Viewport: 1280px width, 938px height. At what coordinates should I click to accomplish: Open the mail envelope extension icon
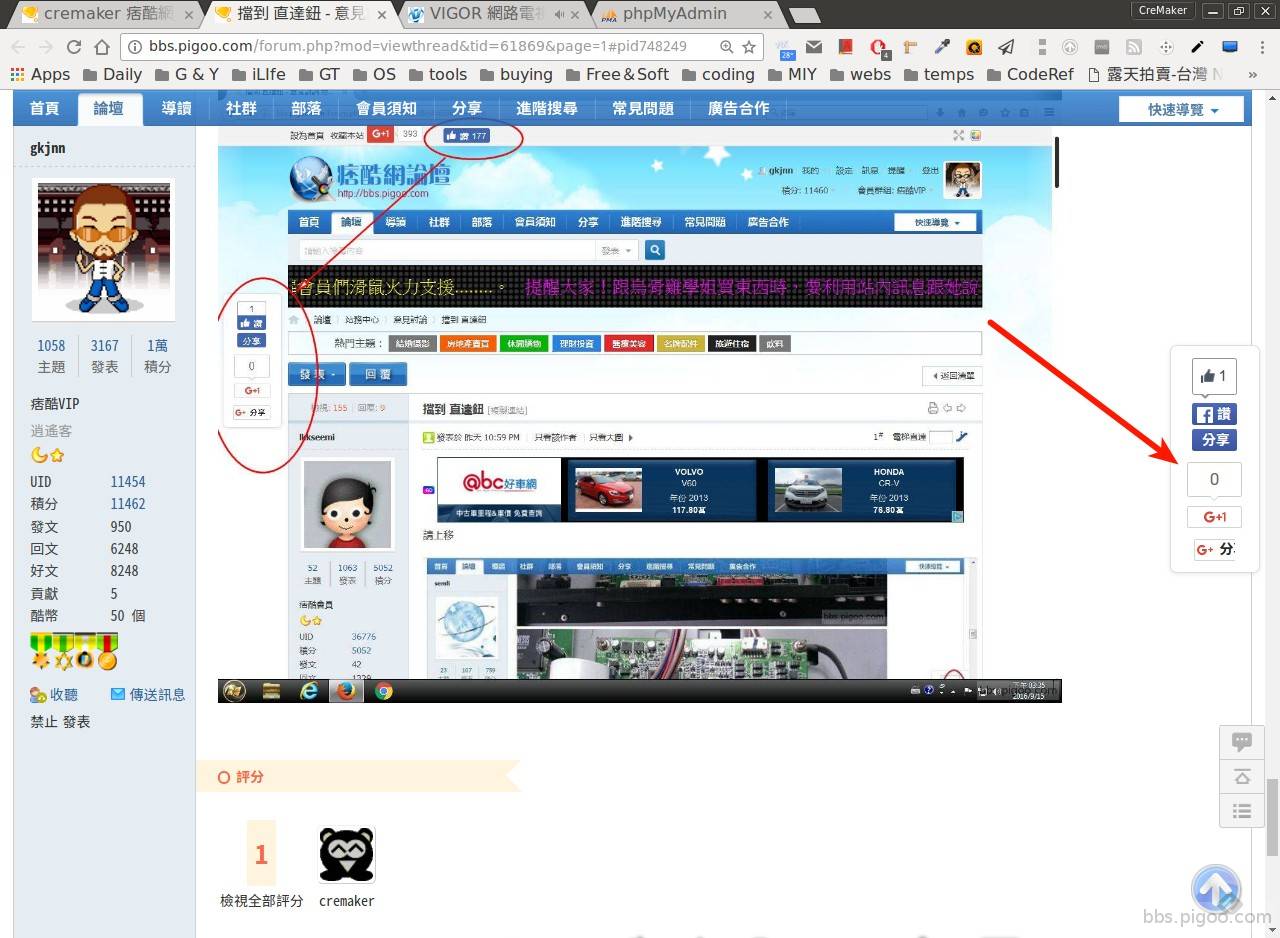pyautogui.click(x=815, y=47)
